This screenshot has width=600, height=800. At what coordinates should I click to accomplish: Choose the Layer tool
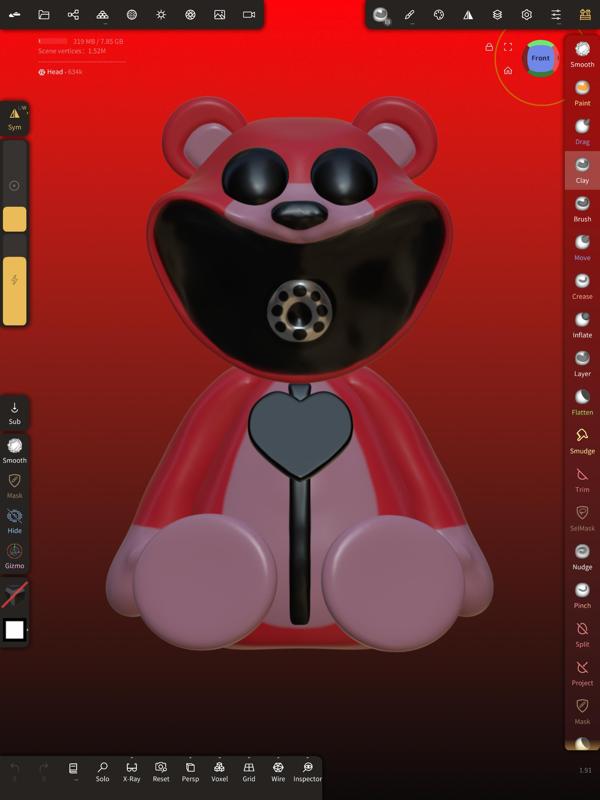click(582, 363)
